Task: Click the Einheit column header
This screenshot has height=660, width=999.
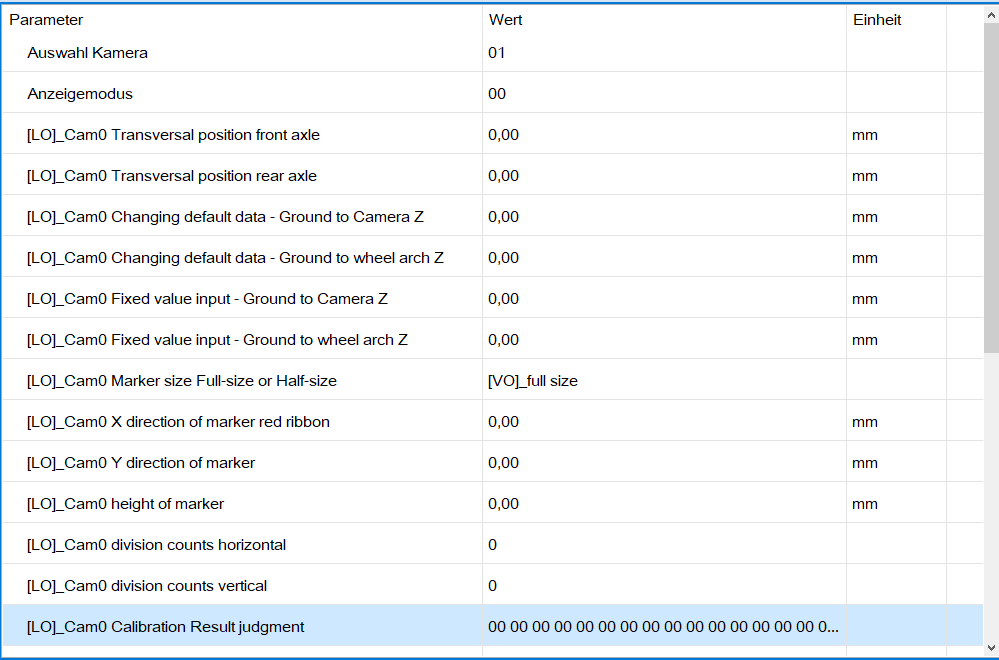Action: [x=877, y=20]
